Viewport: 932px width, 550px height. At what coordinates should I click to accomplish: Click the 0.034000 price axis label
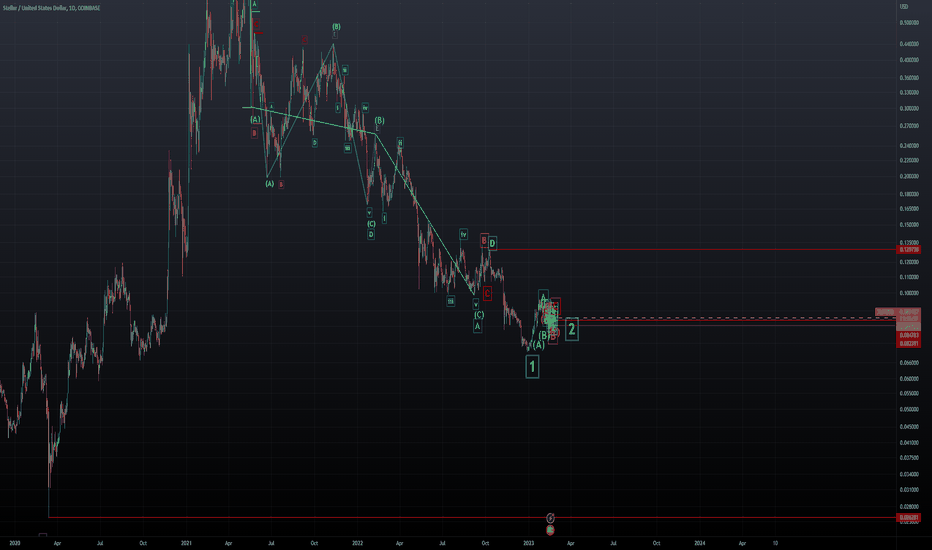909,474
